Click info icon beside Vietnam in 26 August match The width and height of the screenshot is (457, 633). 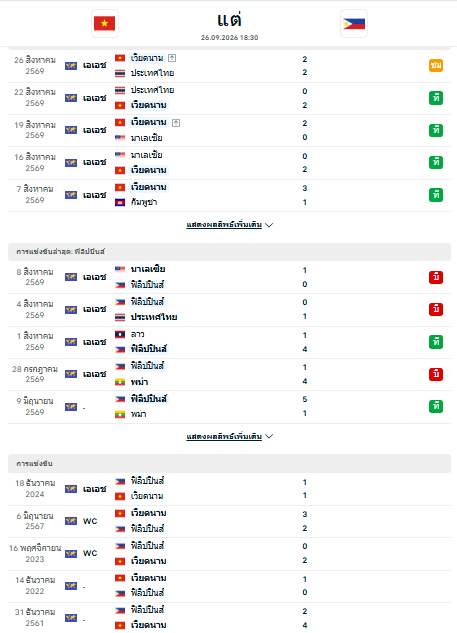point(172,58)
